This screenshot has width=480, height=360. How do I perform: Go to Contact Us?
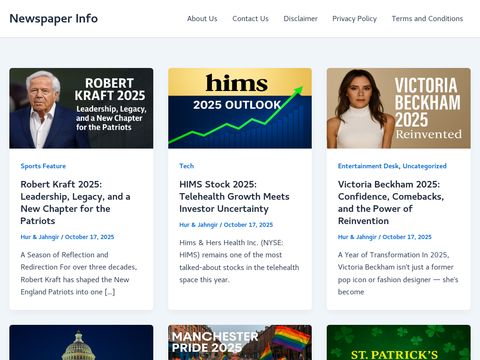click(x=250, y=19)
